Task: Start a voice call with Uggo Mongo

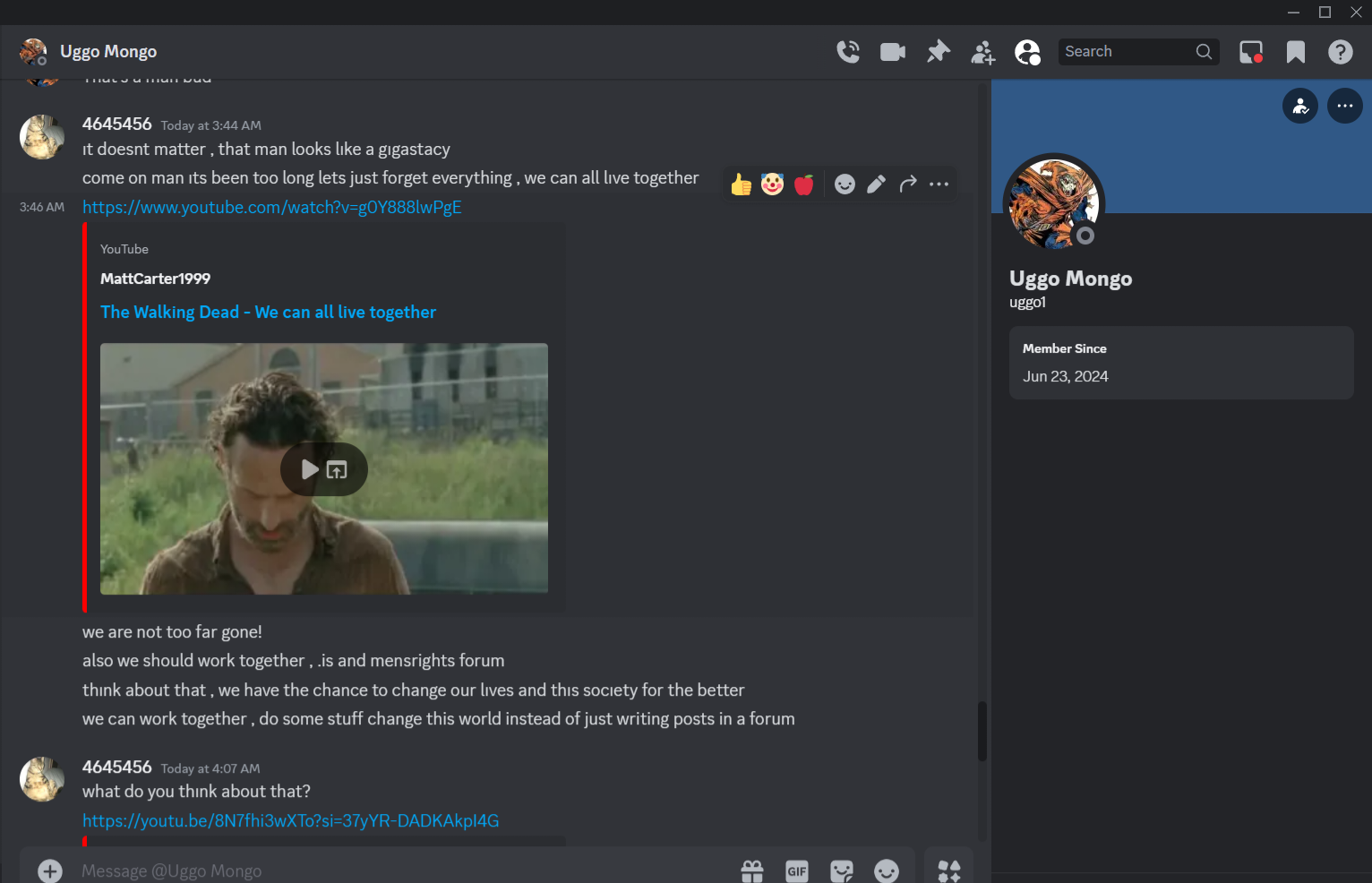Action: [x=847, y=52]
